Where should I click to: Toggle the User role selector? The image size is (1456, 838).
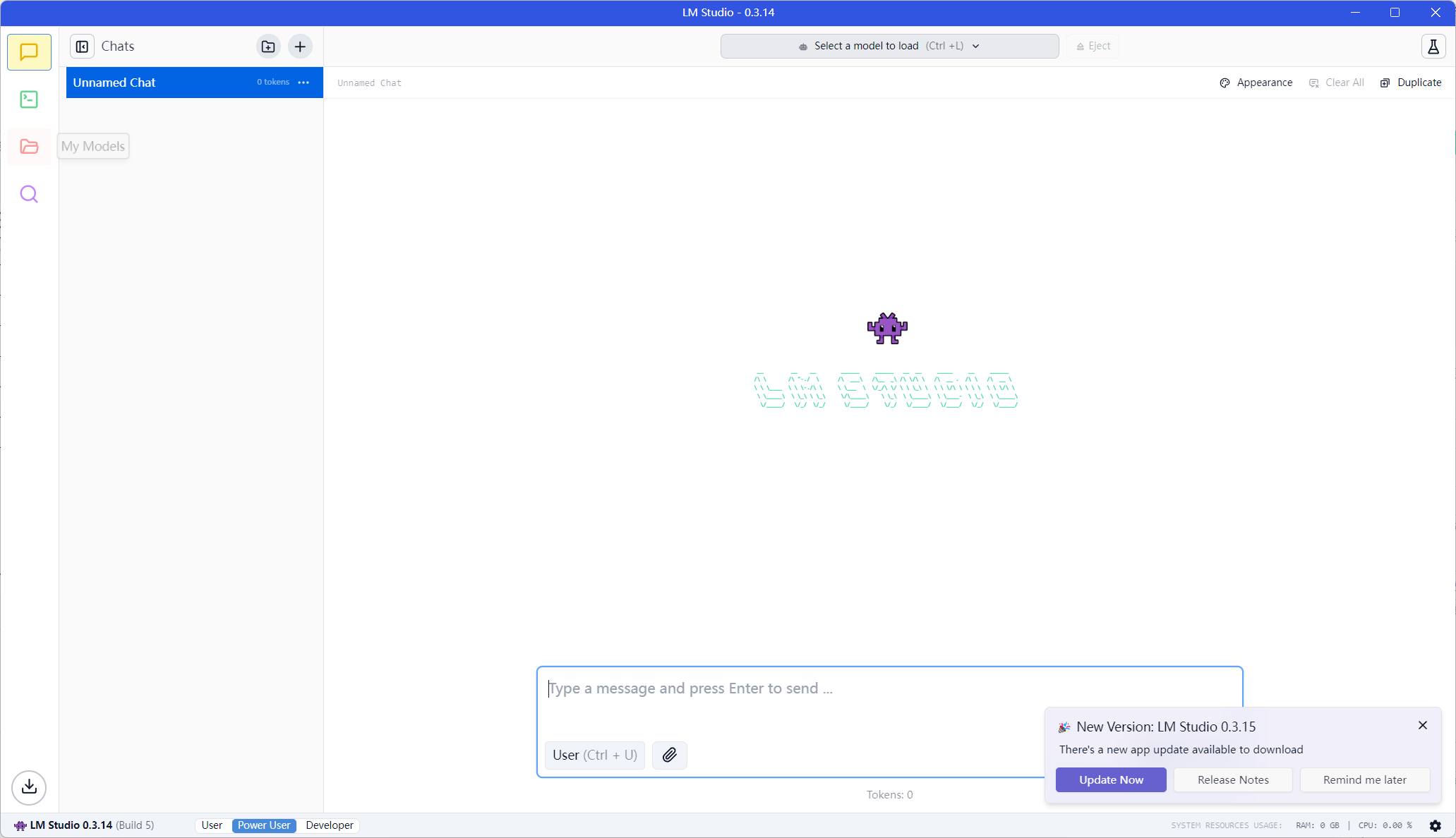tap(594, 755)
